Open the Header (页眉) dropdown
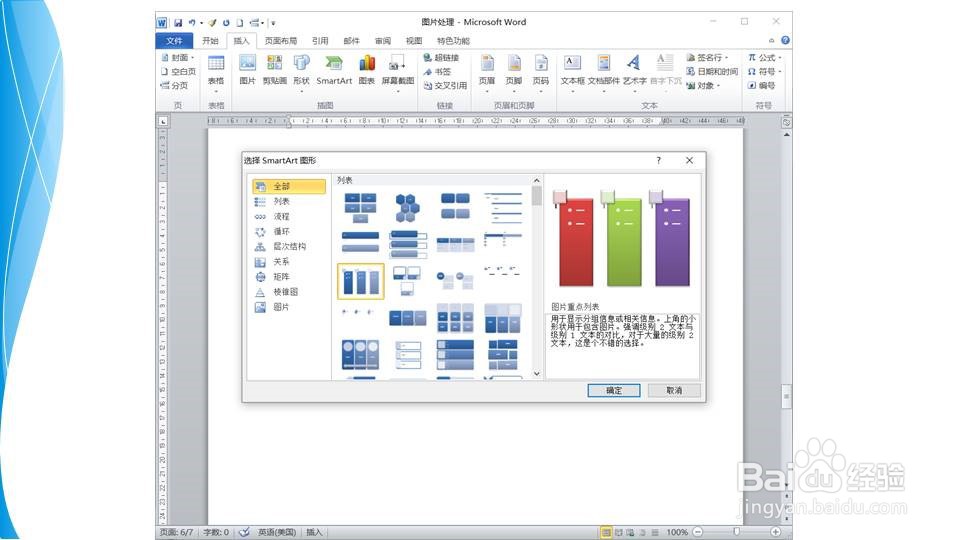This screenshot has width=960, height=540. [x=487, y=72]
